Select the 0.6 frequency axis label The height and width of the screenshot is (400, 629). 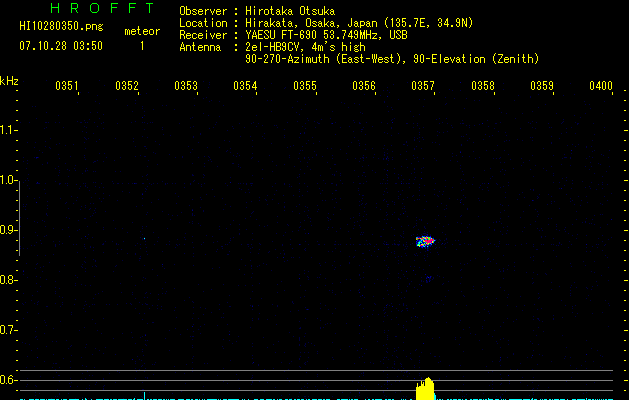tap(8, 380)
